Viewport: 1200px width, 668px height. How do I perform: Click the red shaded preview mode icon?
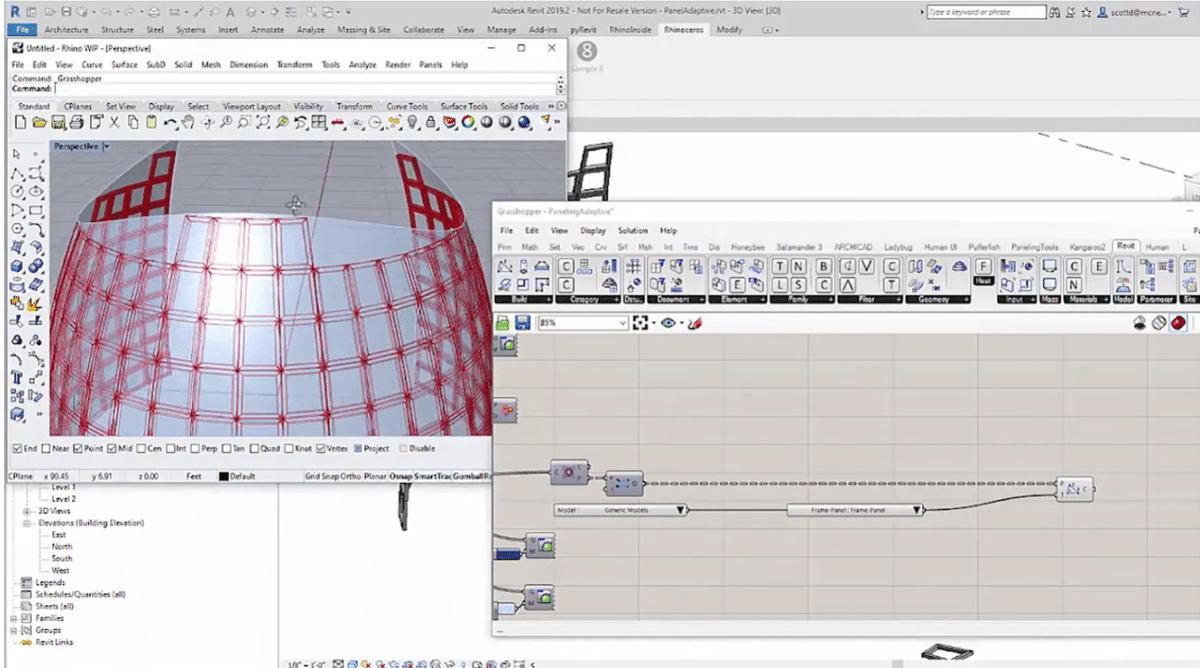click(x=1179, y=324)
